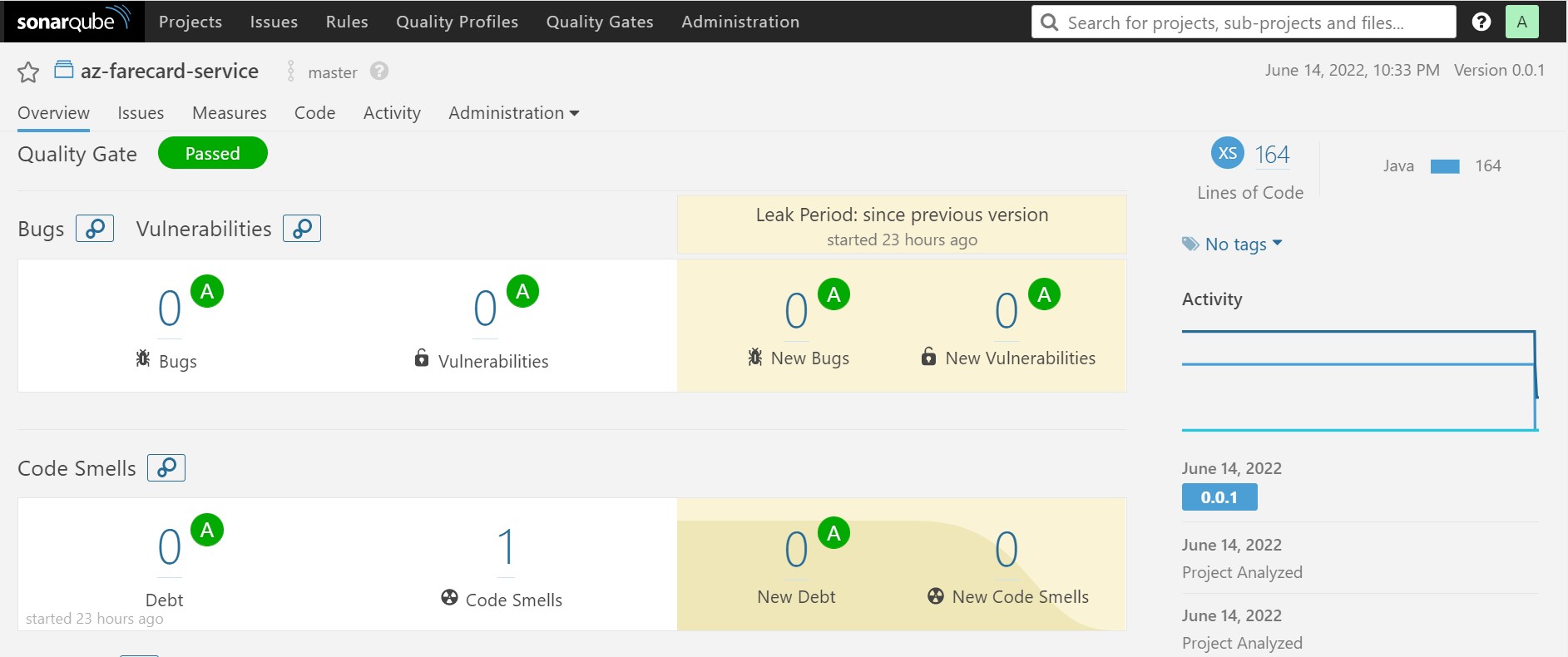Click the search magnifier icon
The height and width of the screenshot is (657, 1568).
click(1050, 22)
